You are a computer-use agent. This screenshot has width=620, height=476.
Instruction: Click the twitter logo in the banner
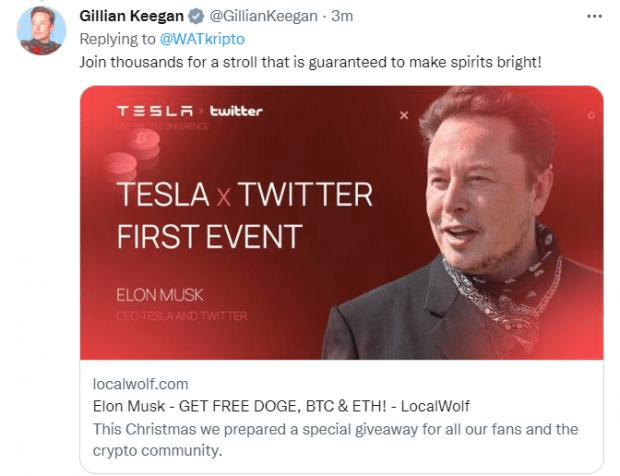[x=236, y=111]
